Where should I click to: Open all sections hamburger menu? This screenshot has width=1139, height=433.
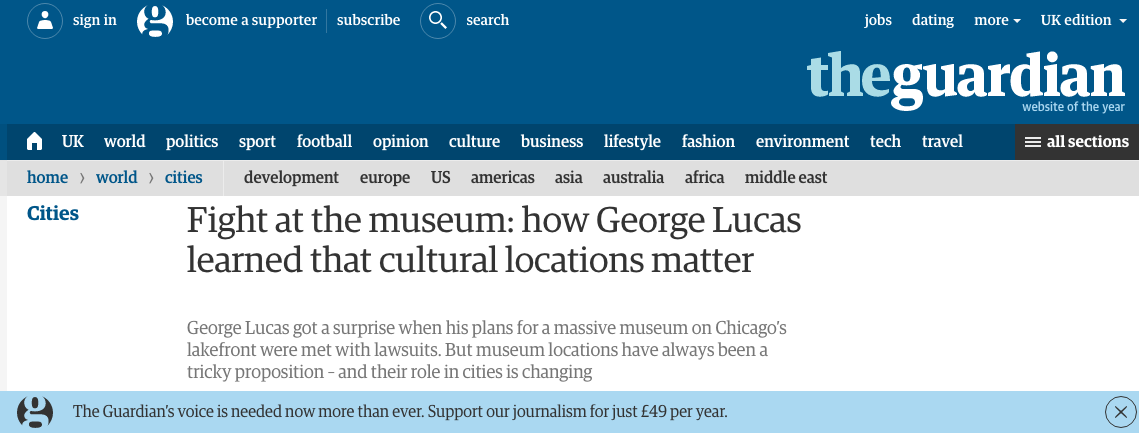(x=1077, y=142)
